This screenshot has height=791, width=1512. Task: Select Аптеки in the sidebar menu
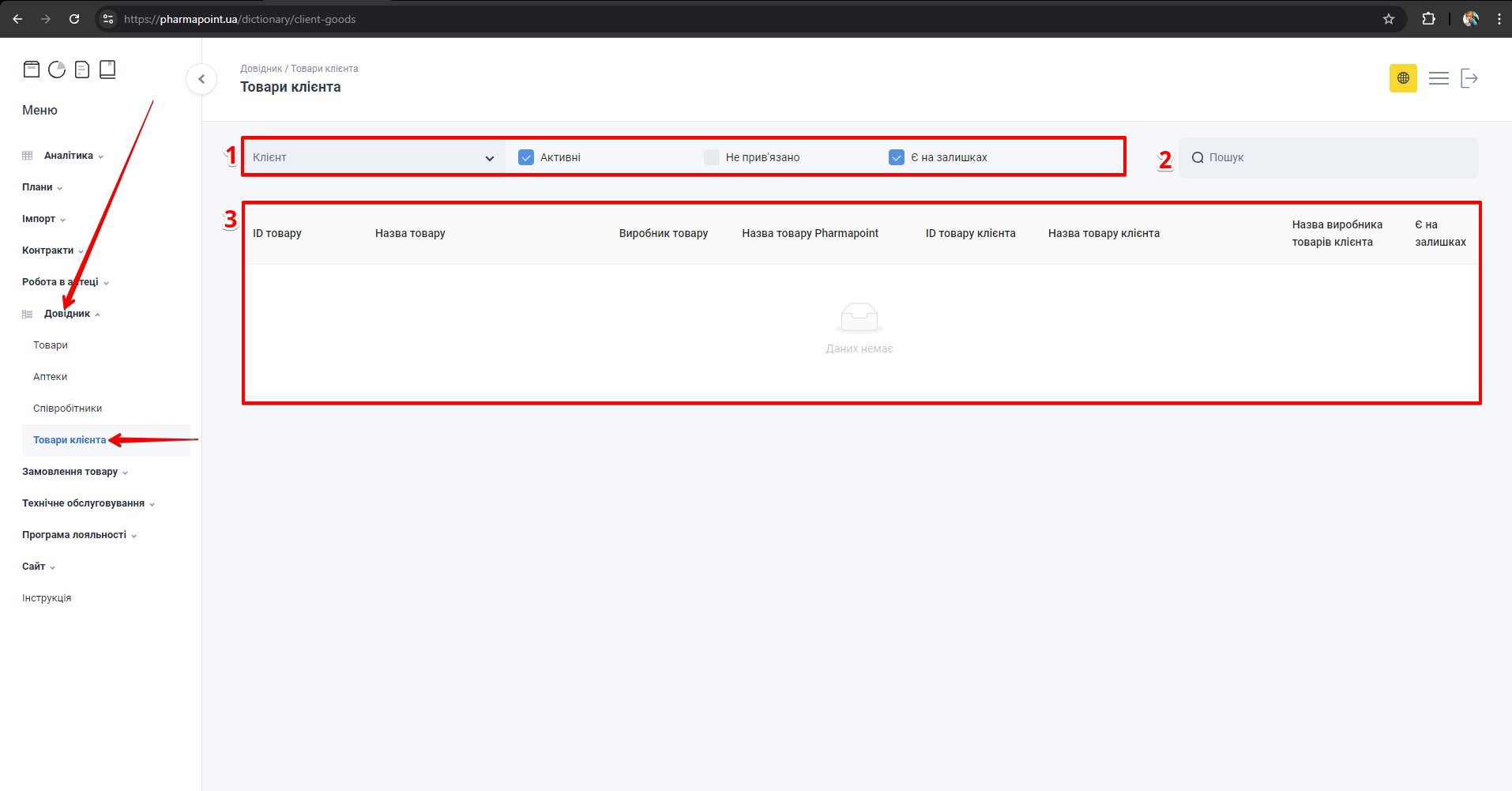coord(51,377)
